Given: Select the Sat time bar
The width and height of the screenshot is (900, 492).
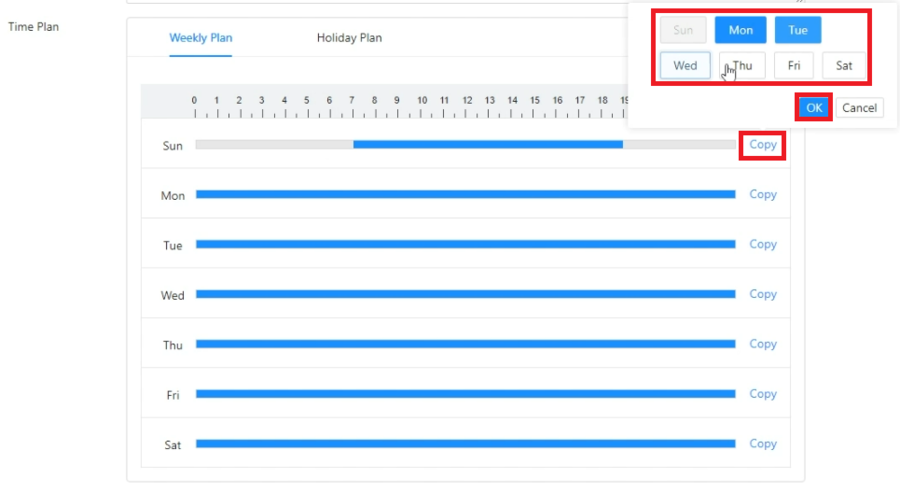Looking at the screenshot, I should click(465, 444).
